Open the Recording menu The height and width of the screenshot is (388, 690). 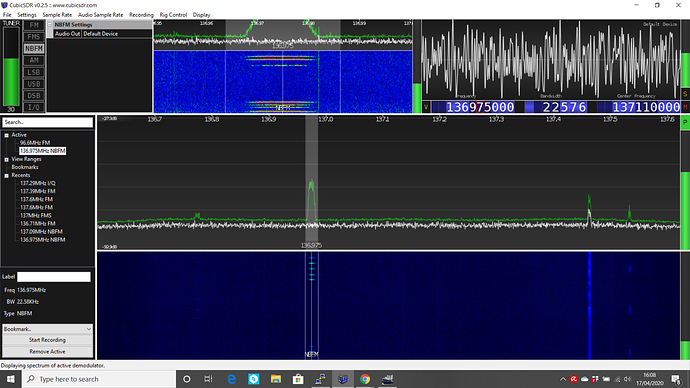point(141,15)
